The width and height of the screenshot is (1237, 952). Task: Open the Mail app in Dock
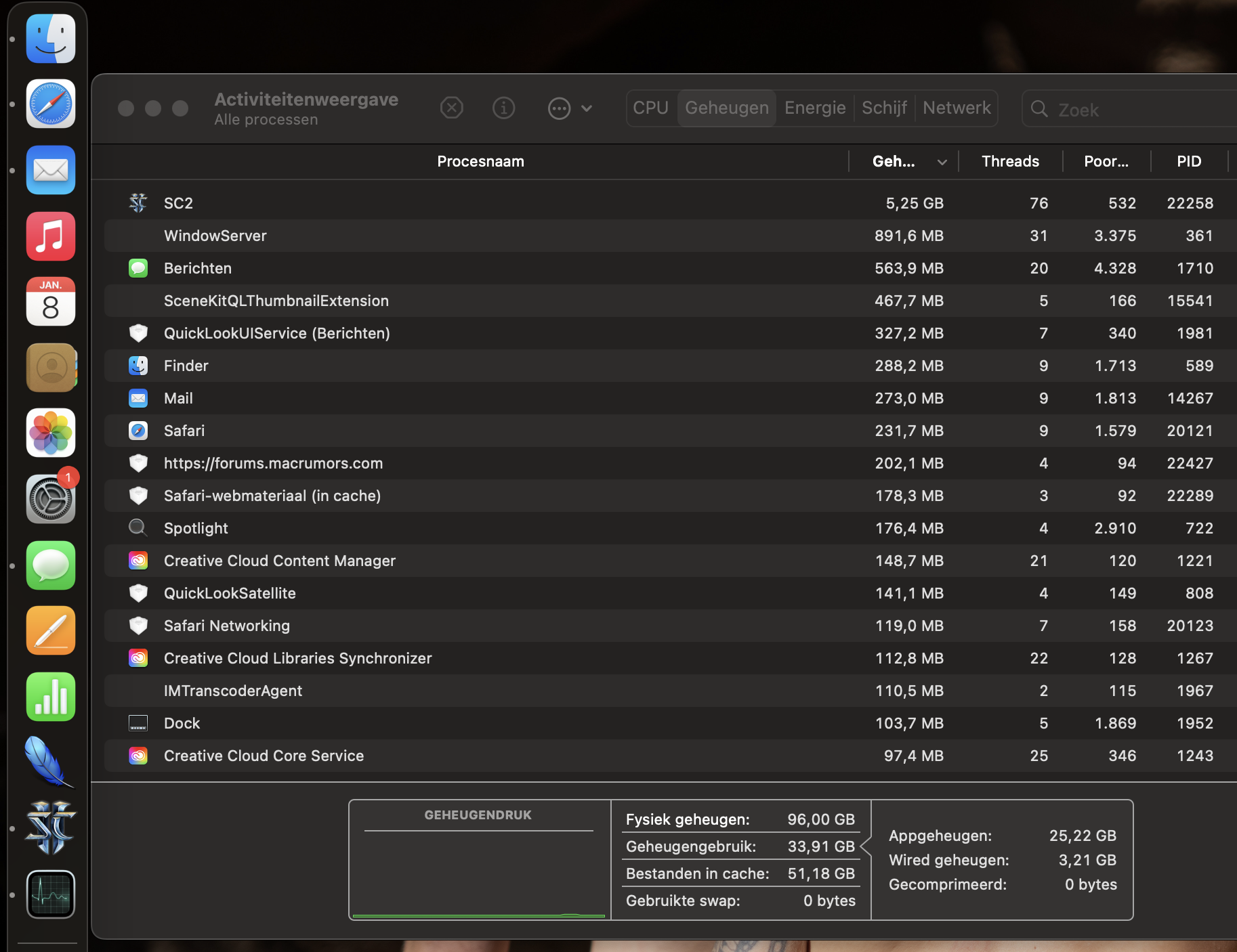pyautogui.click(x=51, y=170)
